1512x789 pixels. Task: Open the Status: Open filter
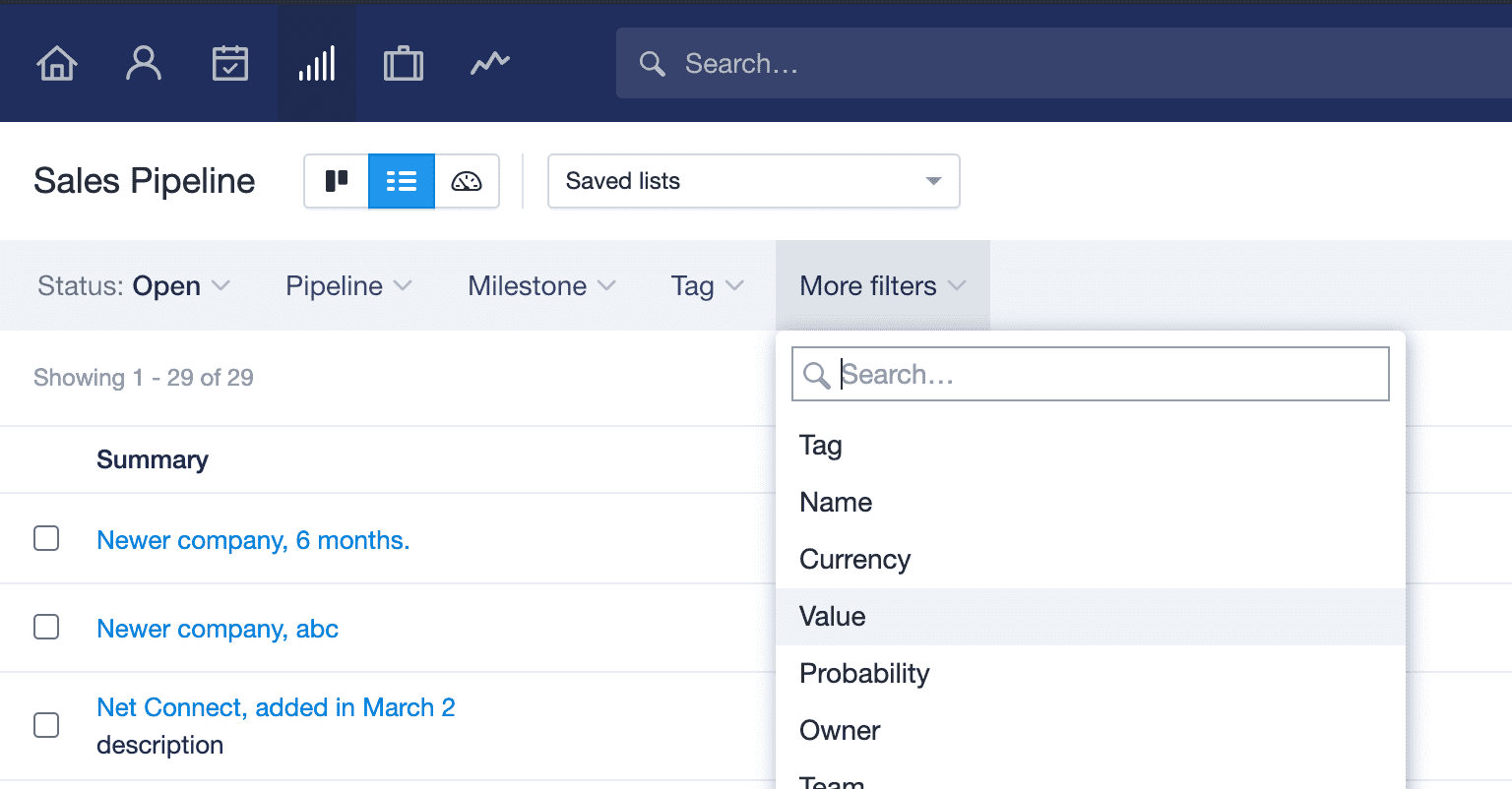pos(134,286)
